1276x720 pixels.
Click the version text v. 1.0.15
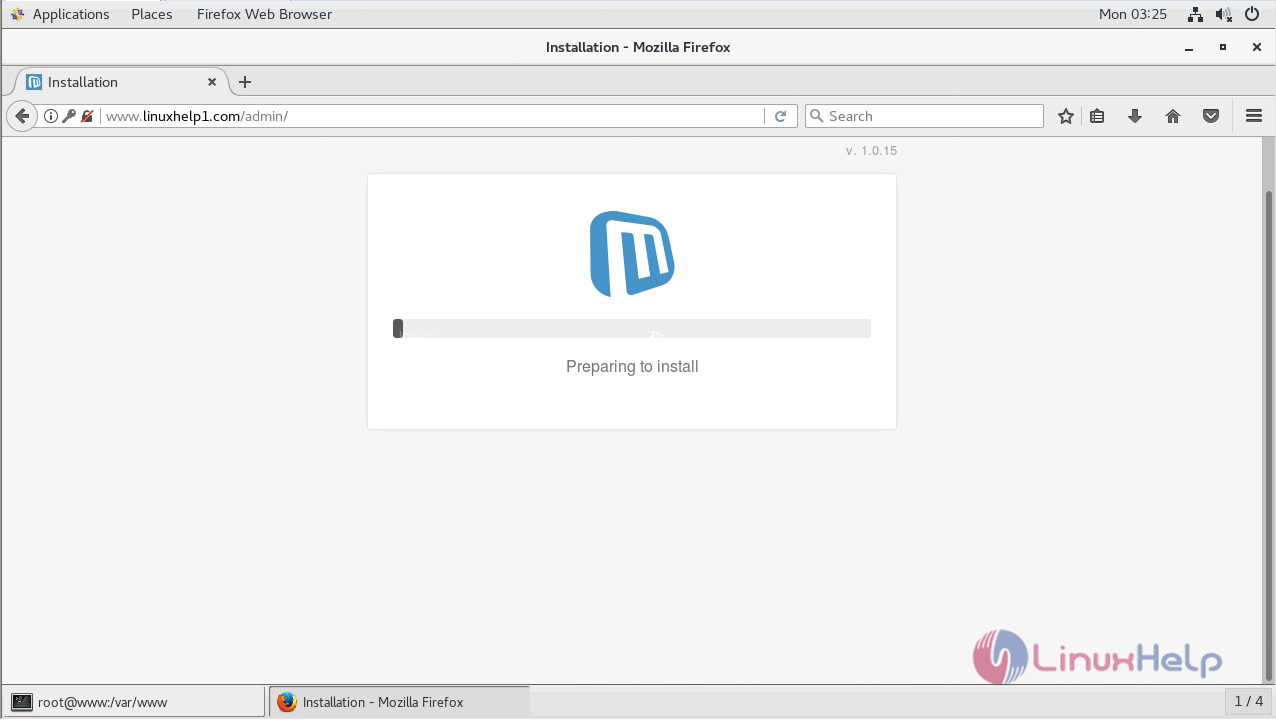coord(871,151)
